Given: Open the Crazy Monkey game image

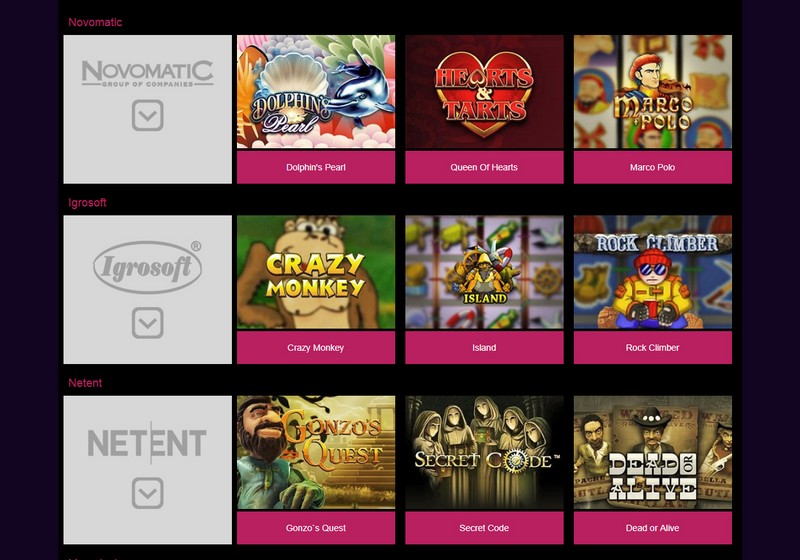Looking at the screenshot, I should click(316, 272).
